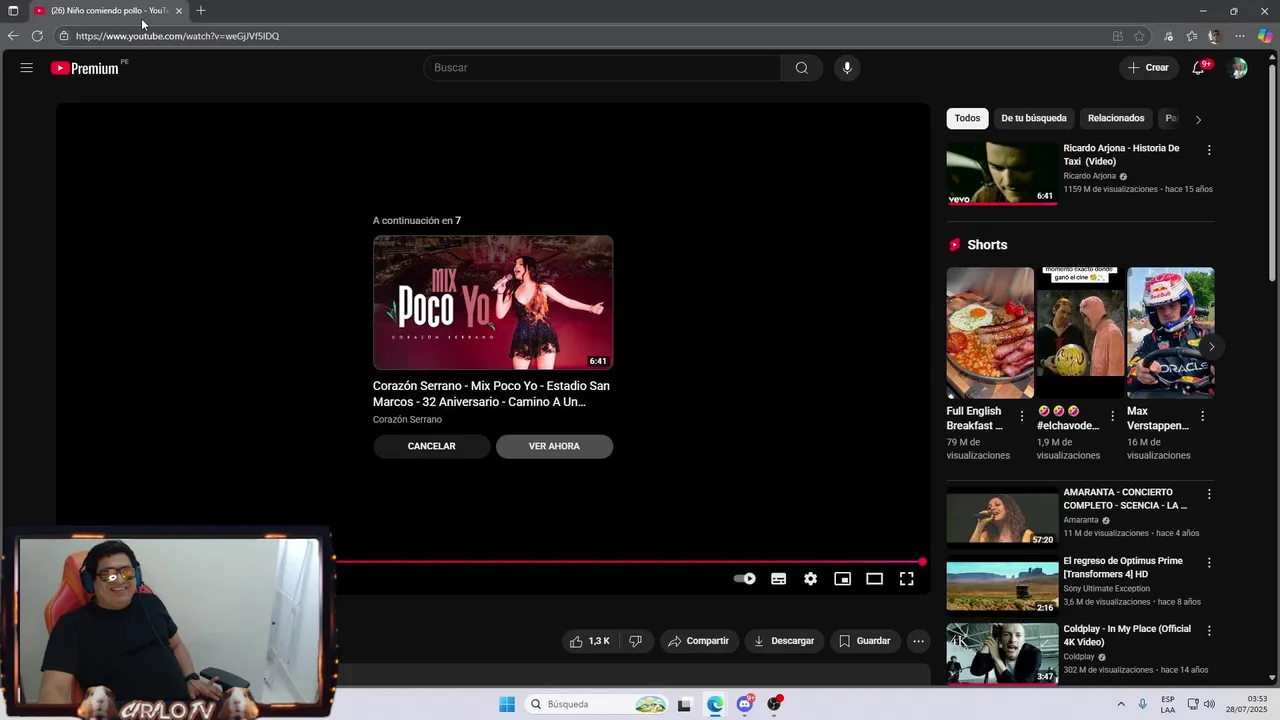The height and width of the screenshot is (720, 1280).
Task: Open Ricardo Arjona Historia De Taxi thumbnail
Action: 1002,173
